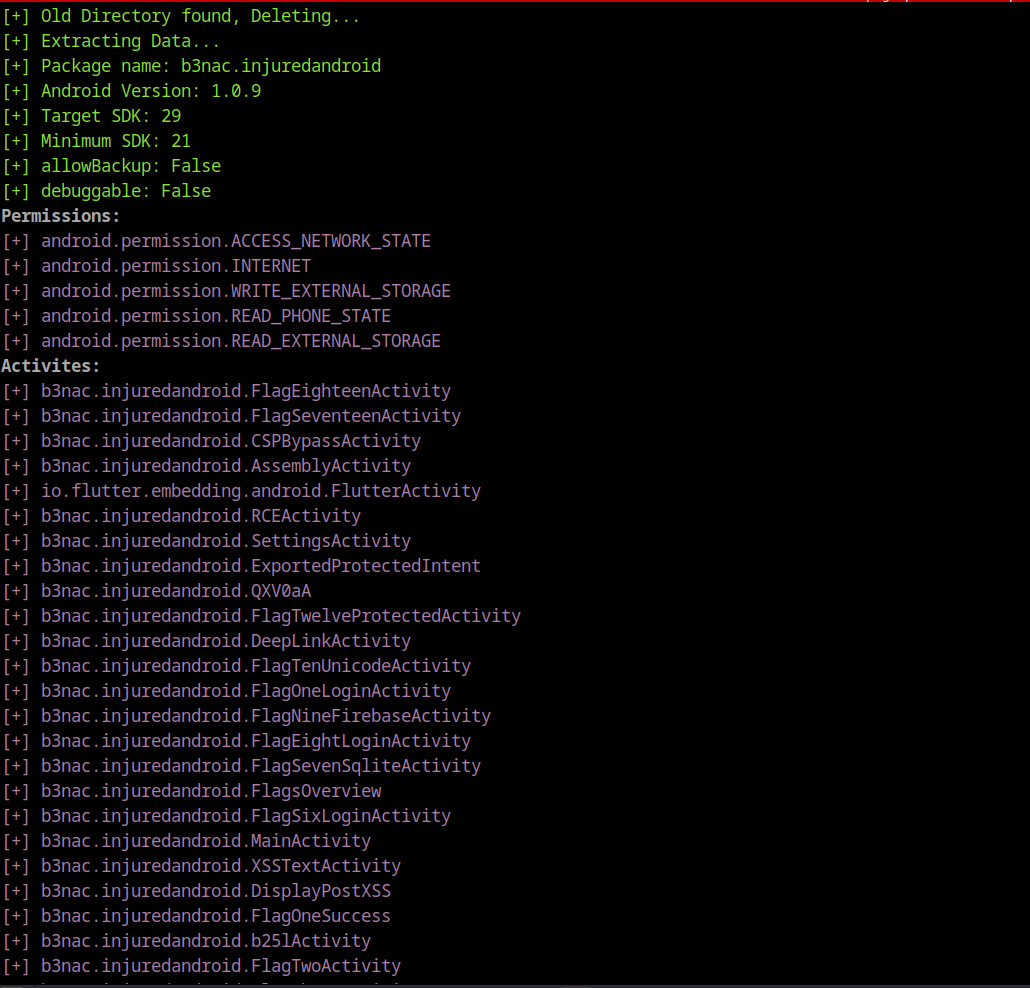Select the FlagTenUnicodeActivity entry
The height and width of the screenshot is (988, 1030).
pos(236,665)
